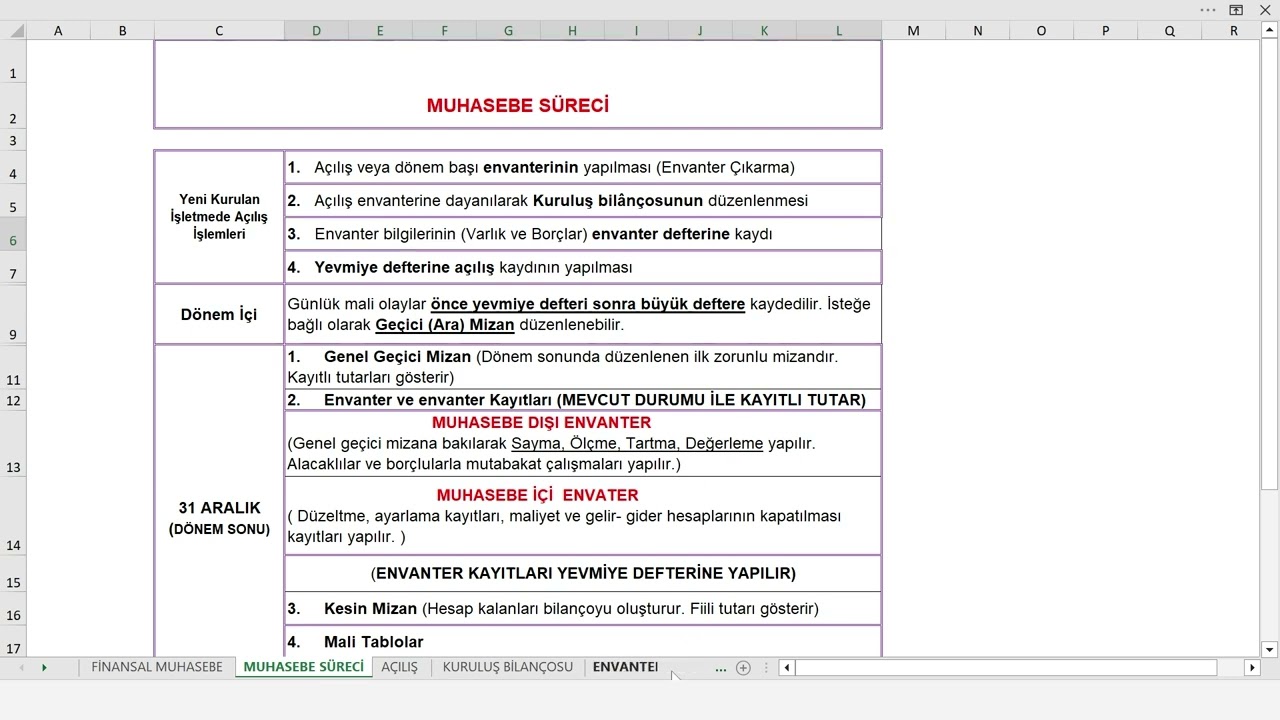Click horizontal scrollbar left arrow

tap(787, 668)
